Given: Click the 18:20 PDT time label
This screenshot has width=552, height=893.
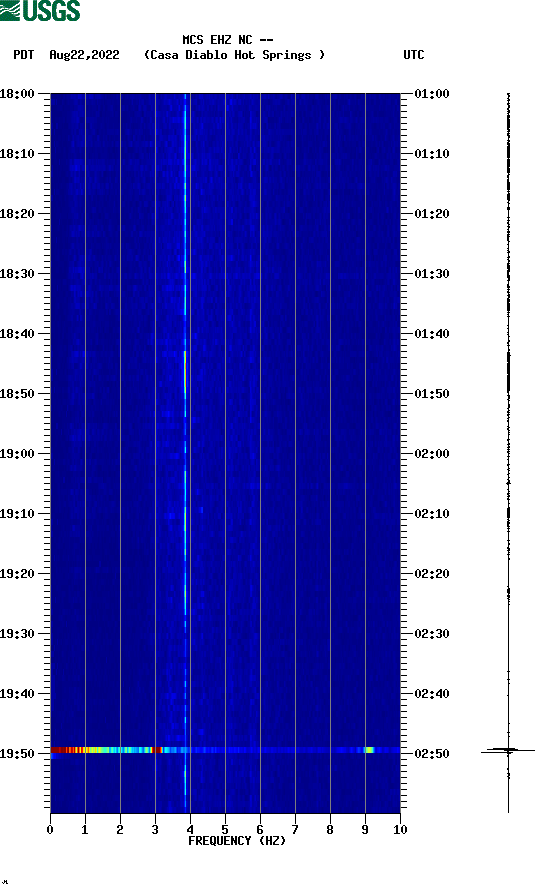Looking at the screenshot, I should click(17, 214).
